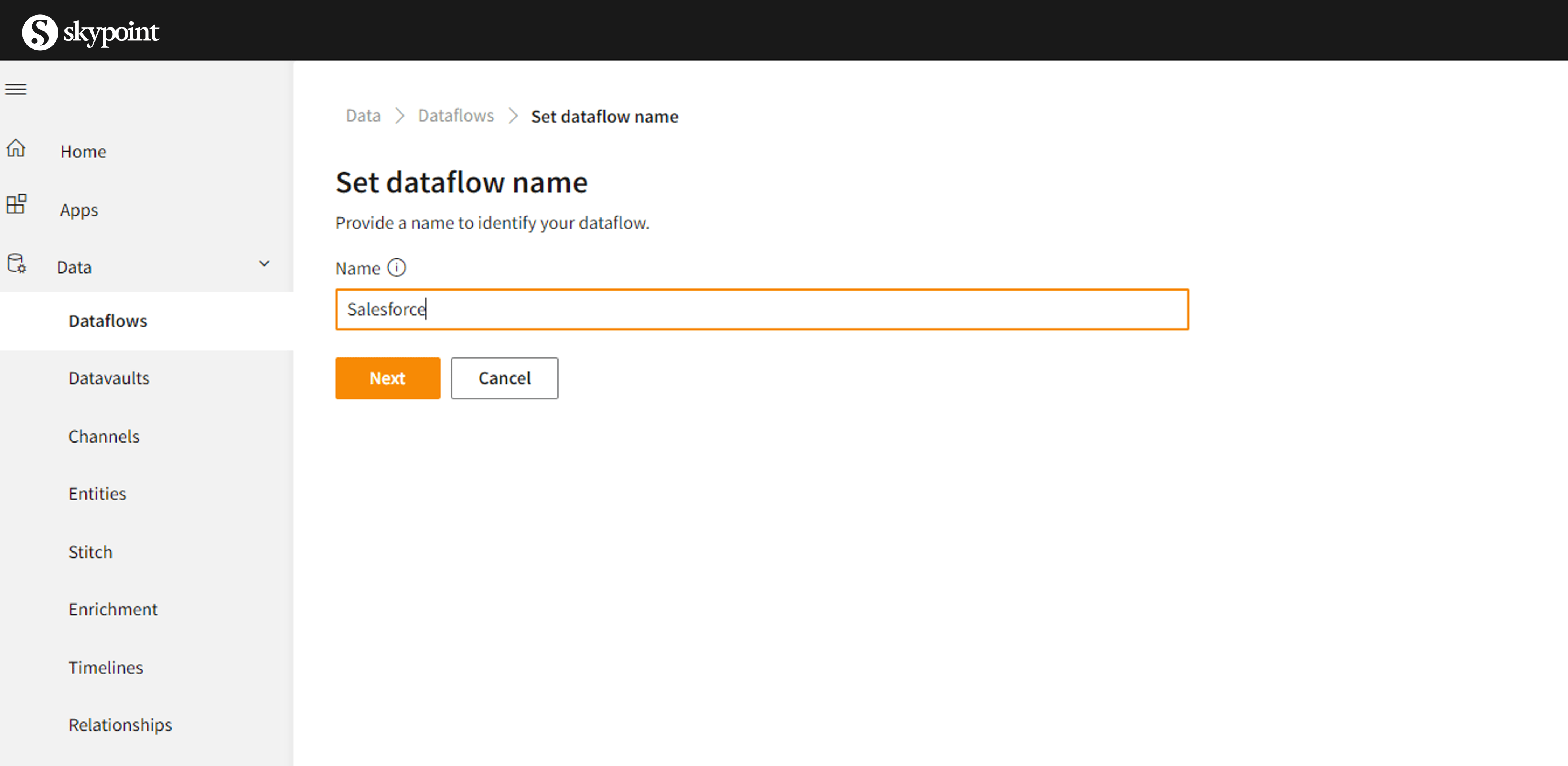Click the Data database icon
Image resolution: width=1568 pixels, height=766 pixels.
16,263
